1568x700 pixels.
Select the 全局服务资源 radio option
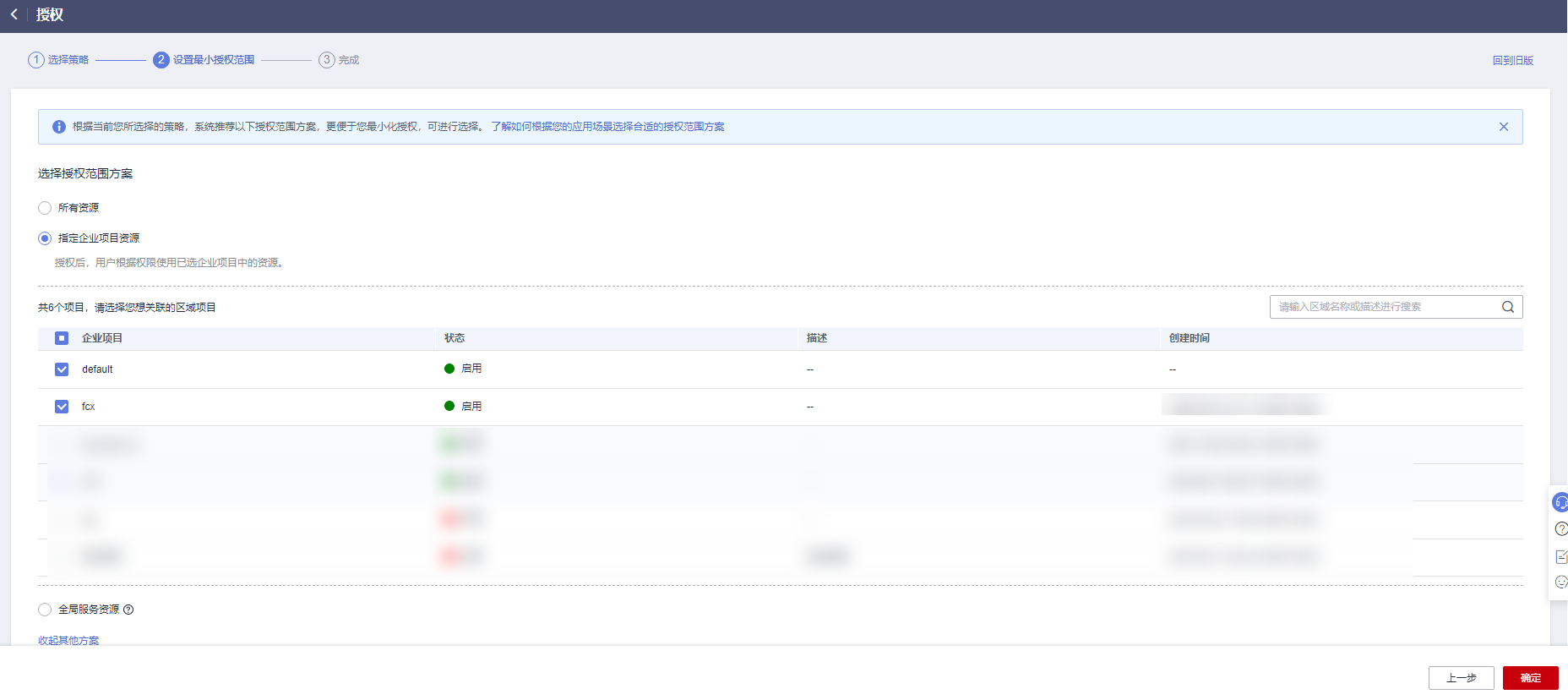[45, 610]
